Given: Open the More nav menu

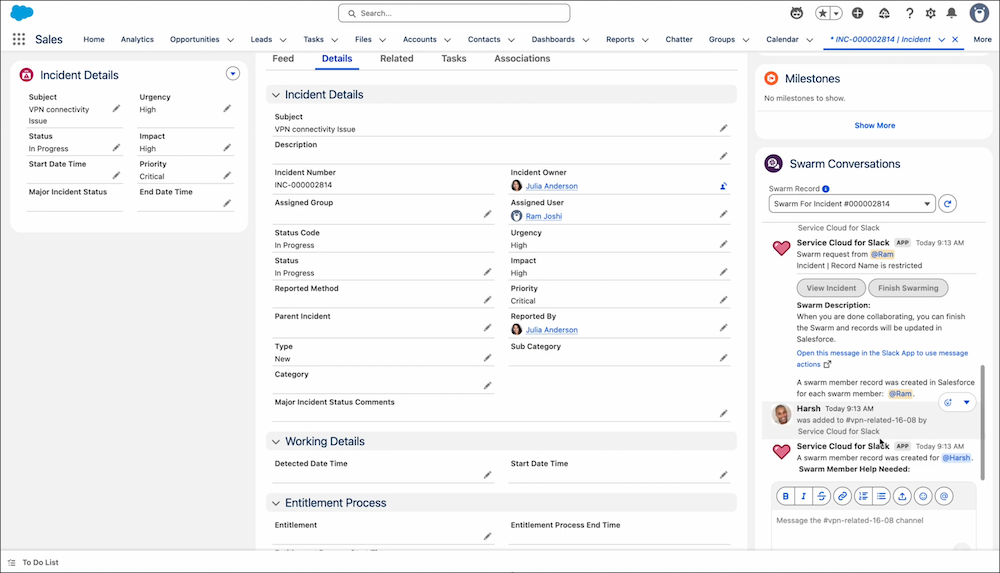Looking at the screenshot, I should 982,39.
